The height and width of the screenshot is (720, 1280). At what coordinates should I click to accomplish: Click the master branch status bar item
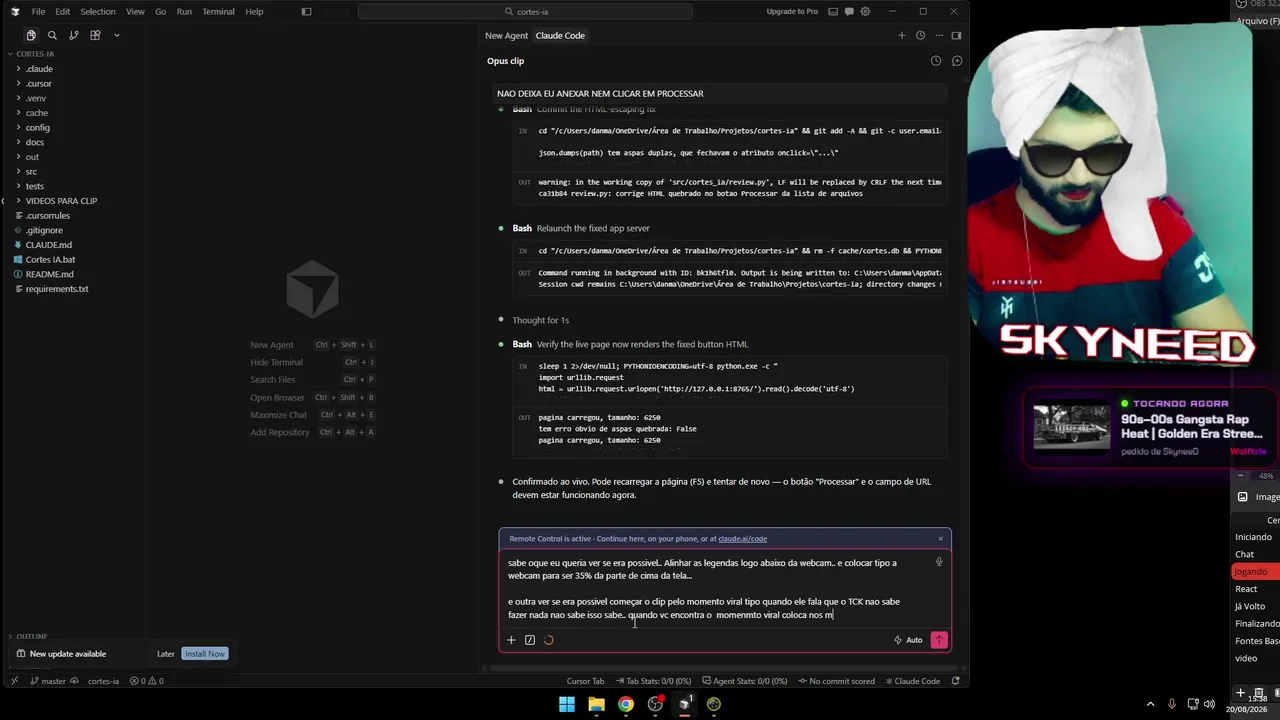coord(48,681)
